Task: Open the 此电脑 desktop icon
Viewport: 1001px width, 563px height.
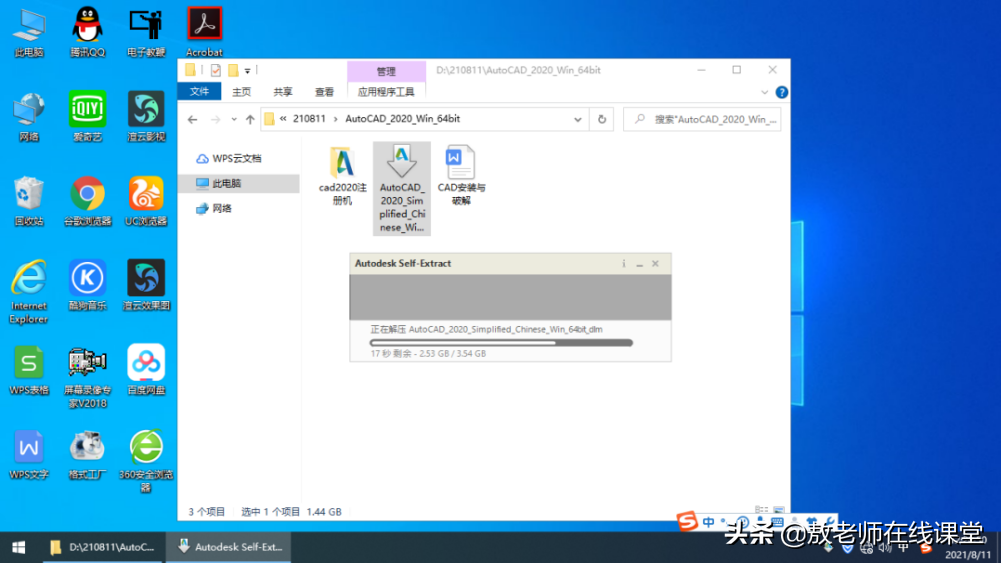Action: [29, 33]
